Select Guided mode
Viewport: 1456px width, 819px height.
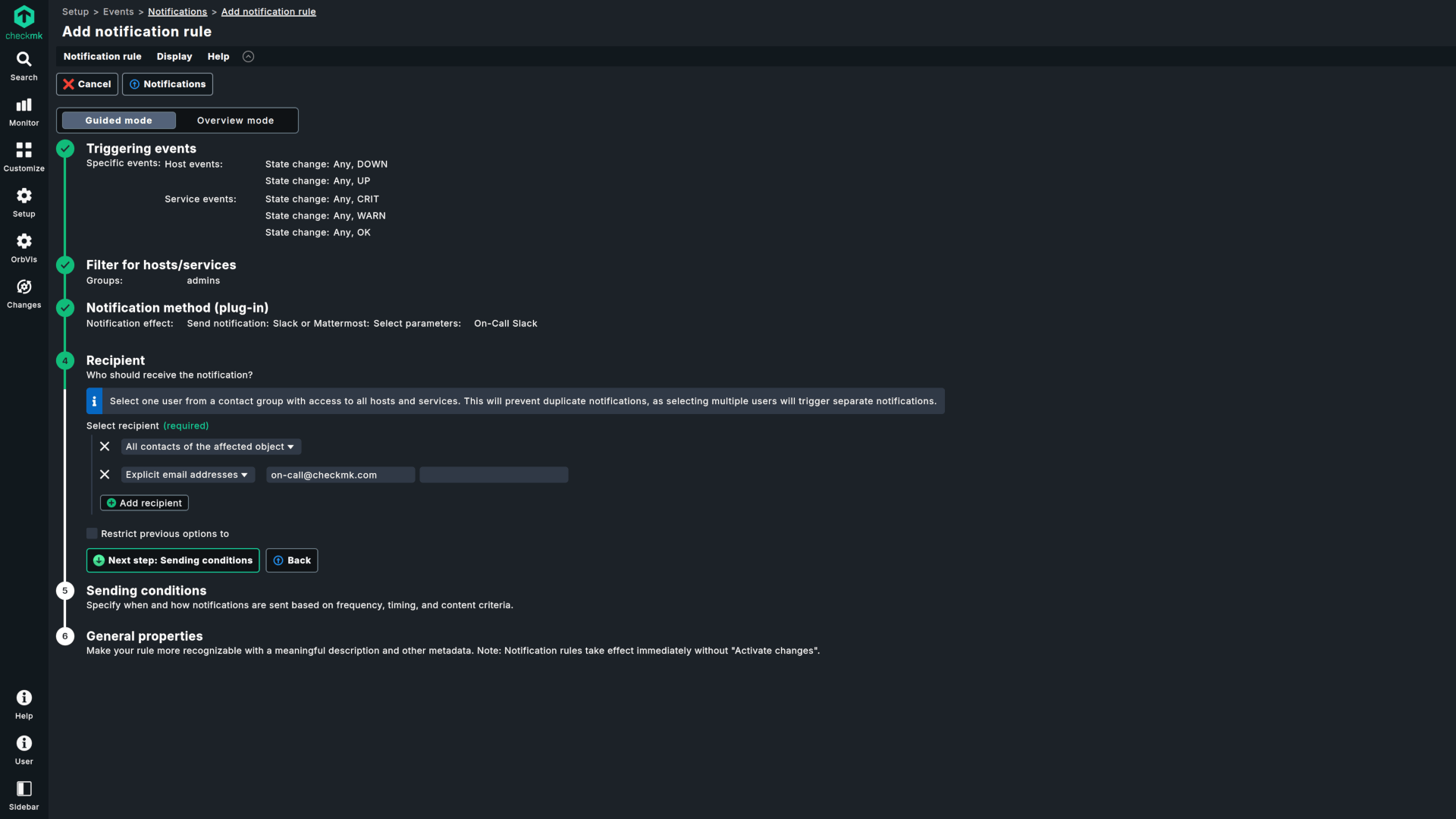[x=119, y=121]
